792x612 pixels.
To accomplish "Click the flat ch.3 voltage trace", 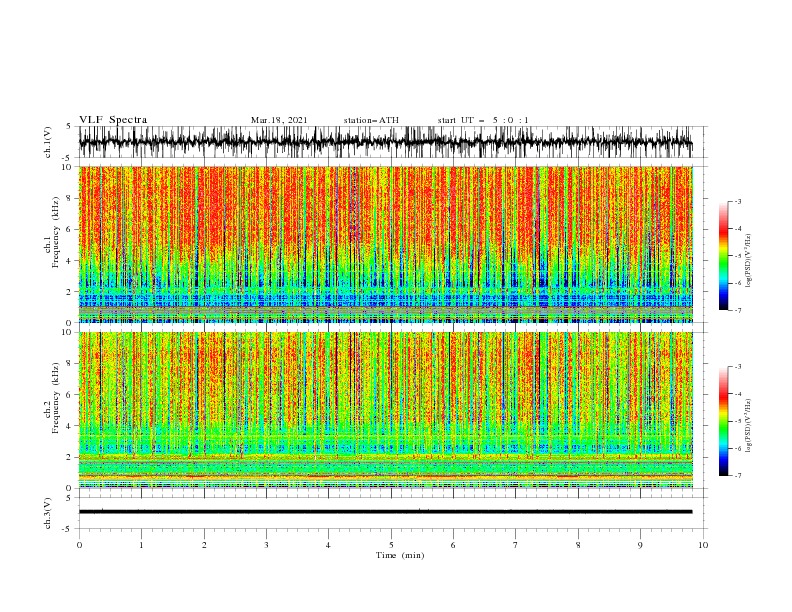I will coord(385,512).
